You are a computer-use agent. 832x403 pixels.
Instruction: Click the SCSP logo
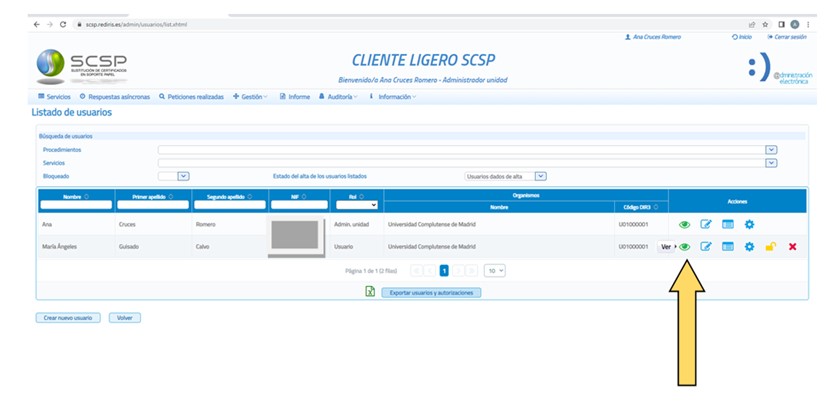tap(82, 68)
